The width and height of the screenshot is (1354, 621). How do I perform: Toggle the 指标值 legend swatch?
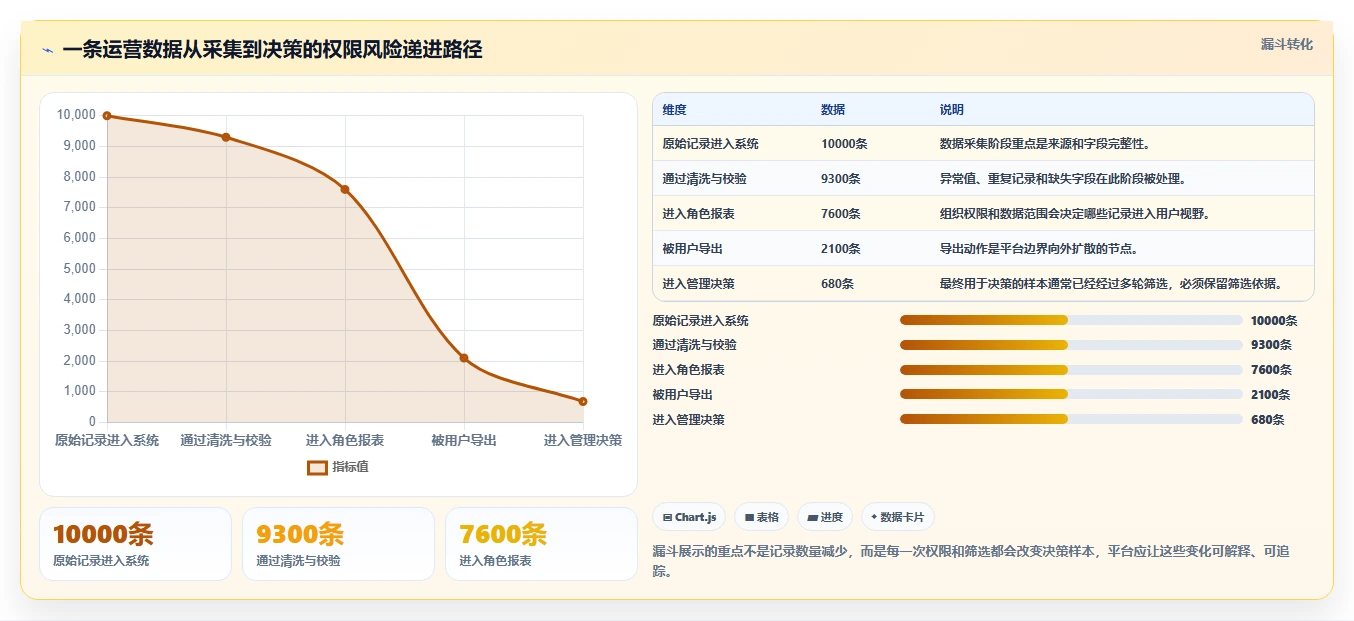[x=317, y=467]
